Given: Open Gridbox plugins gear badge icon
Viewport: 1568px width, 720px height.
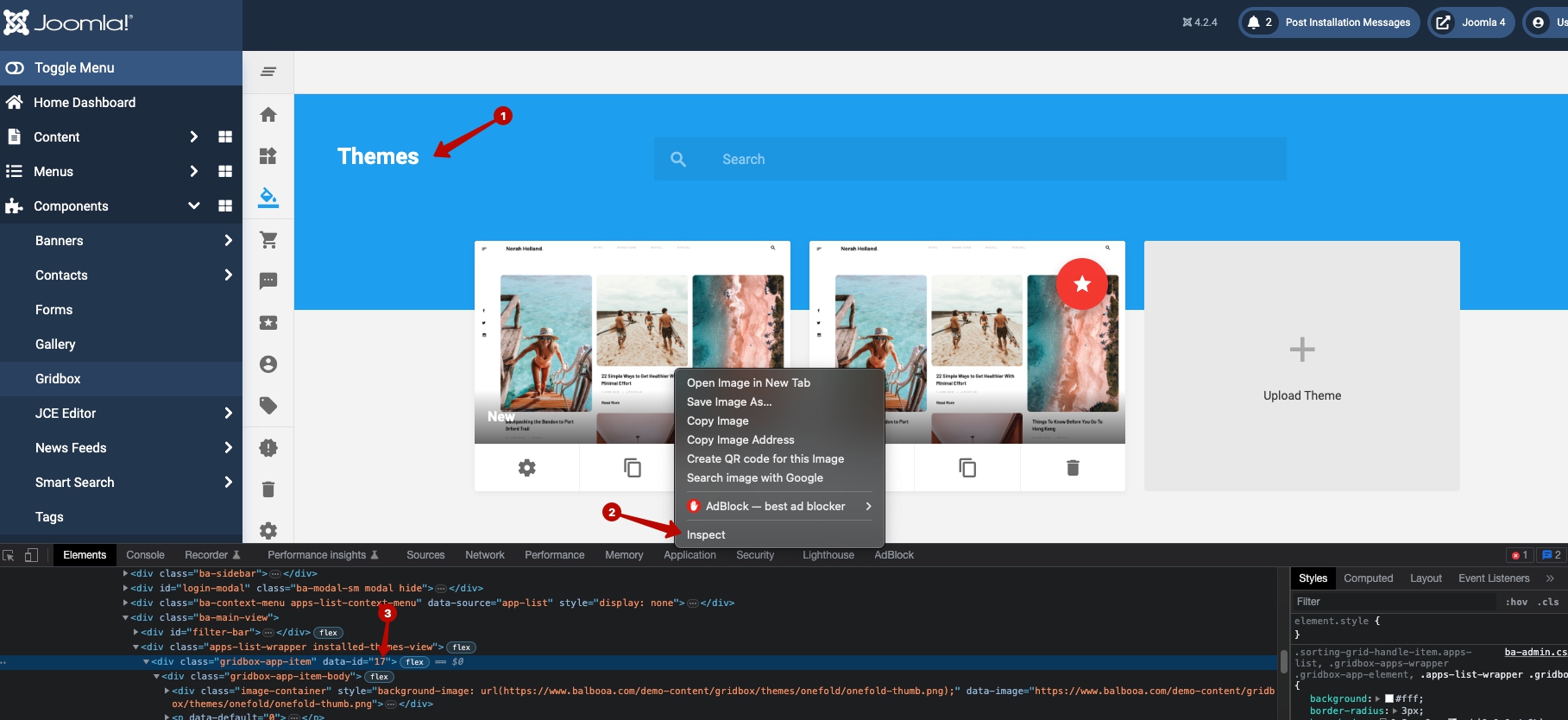Looking at the screenshot, I should click(x=268, y=447).
